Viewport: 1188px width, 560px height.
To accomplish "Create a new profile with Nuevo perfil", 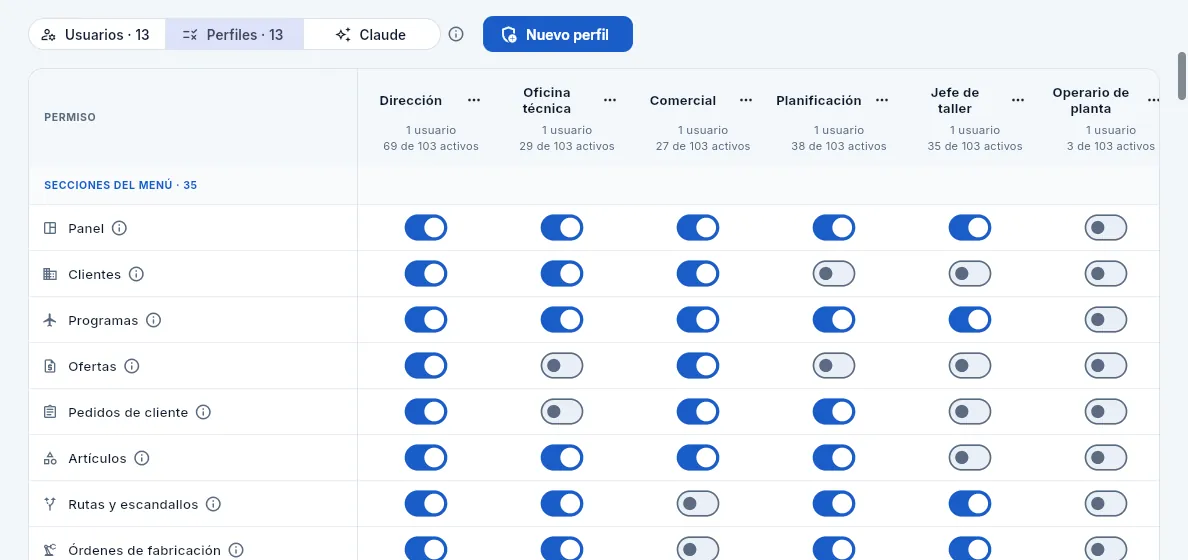I will 558,34.
